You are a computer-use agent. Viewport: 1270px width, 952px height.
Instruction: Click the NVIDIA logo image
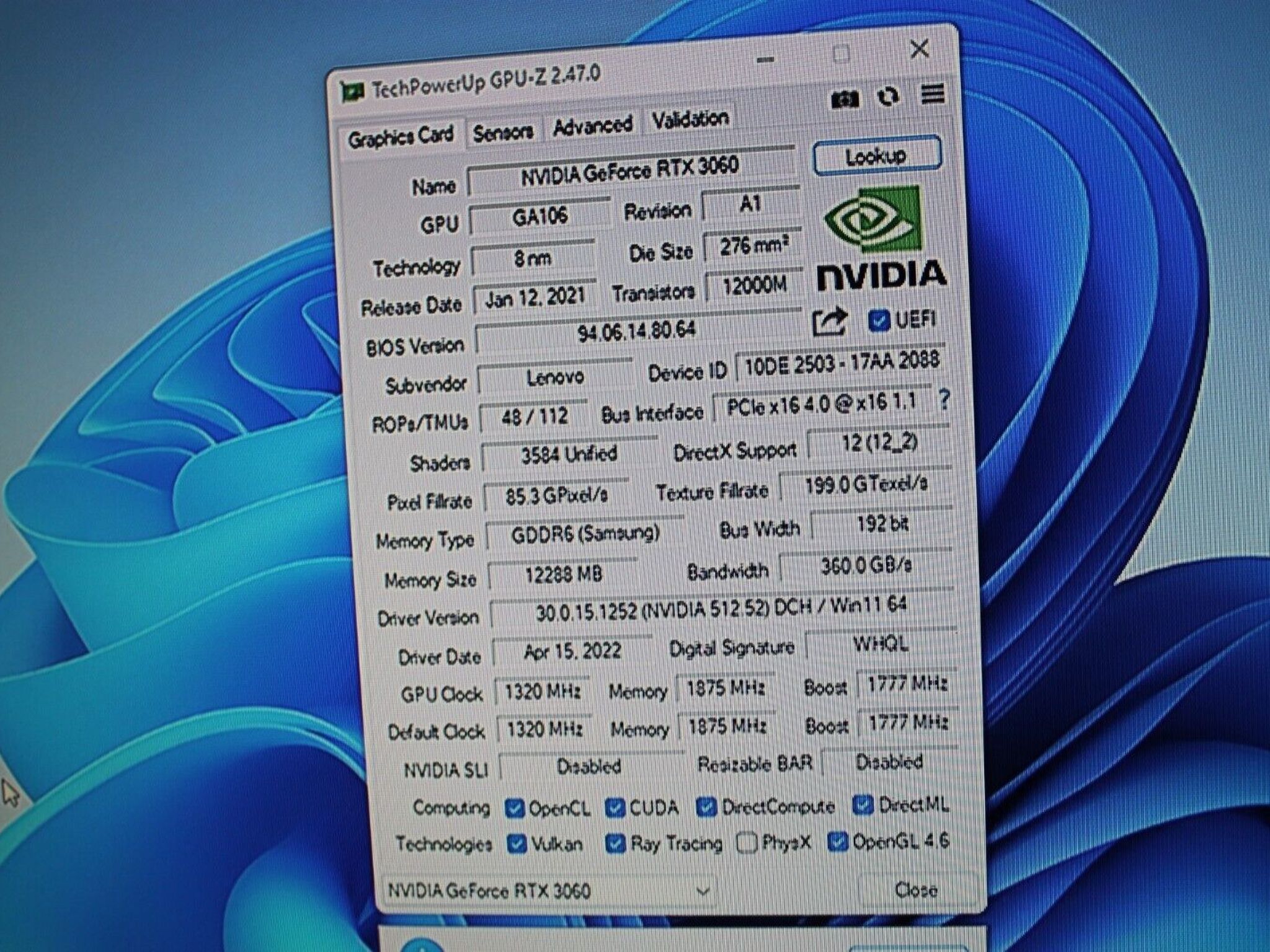[x=880, y=237]
